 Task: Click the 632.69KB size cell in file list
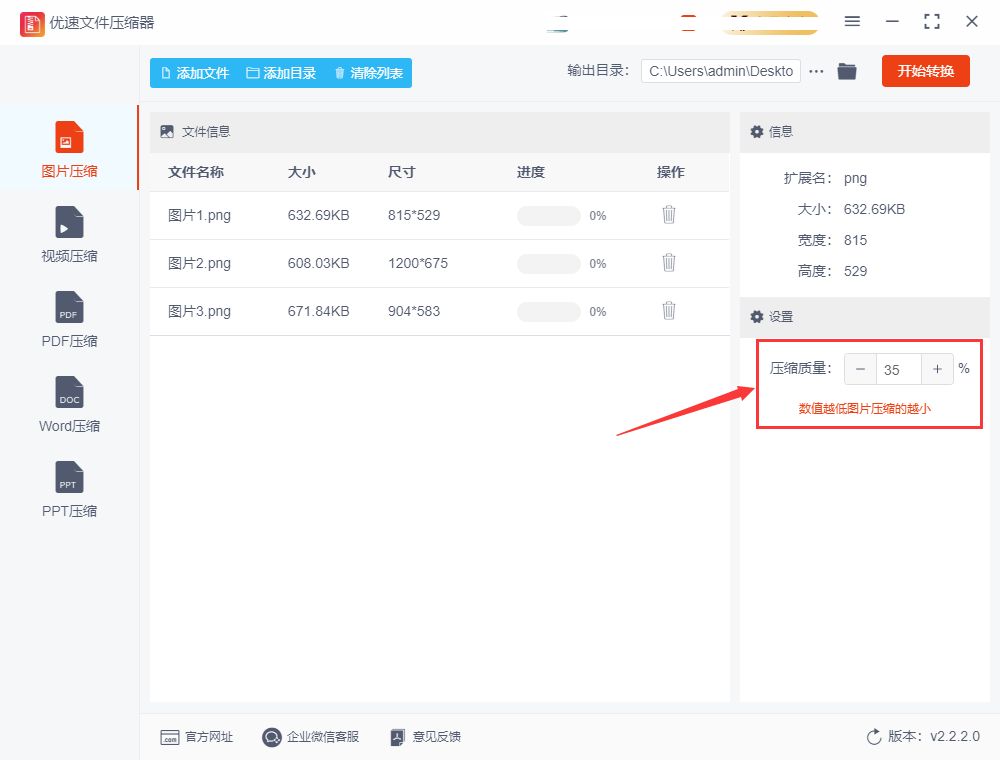318,216
